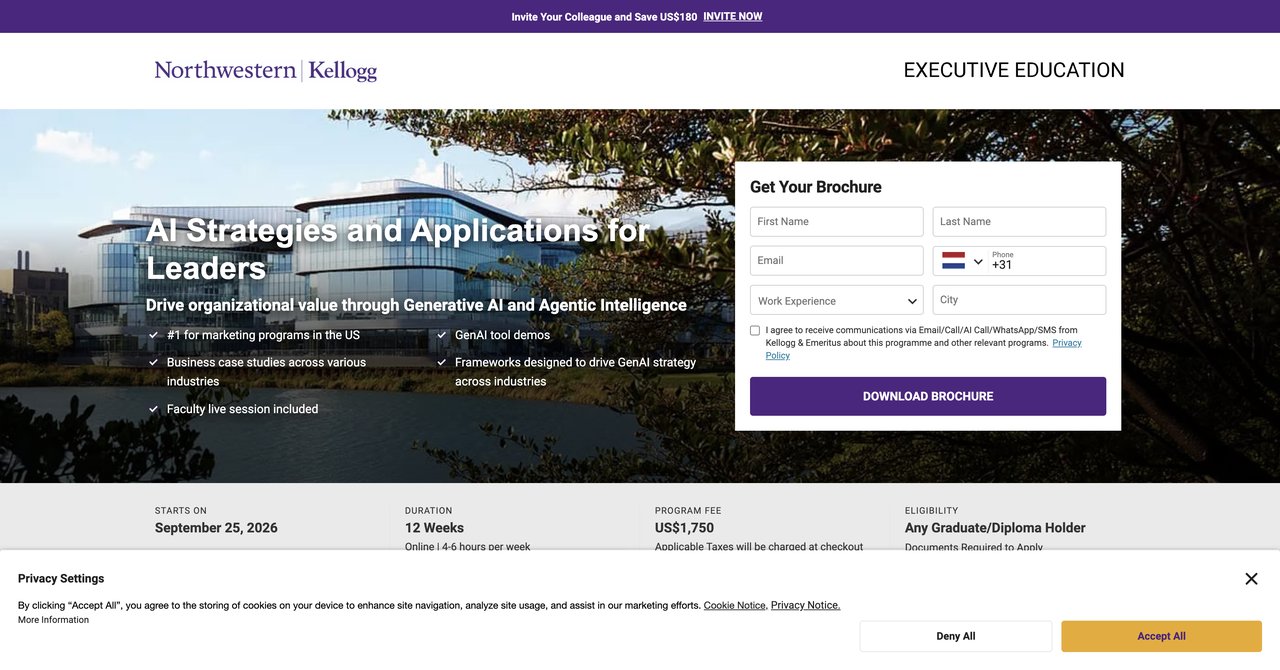Open the phone country flag selector

962,261
